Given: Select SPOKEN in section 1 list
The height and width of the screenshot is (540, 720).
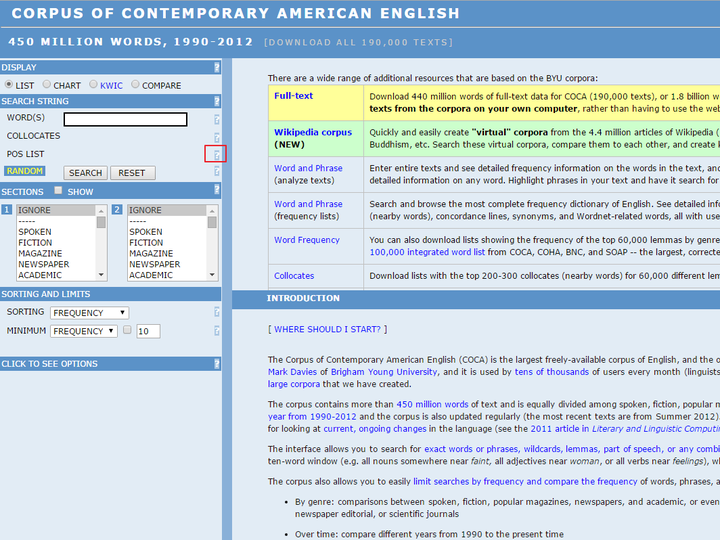Looking at the screenshot, I should [56, 232].
